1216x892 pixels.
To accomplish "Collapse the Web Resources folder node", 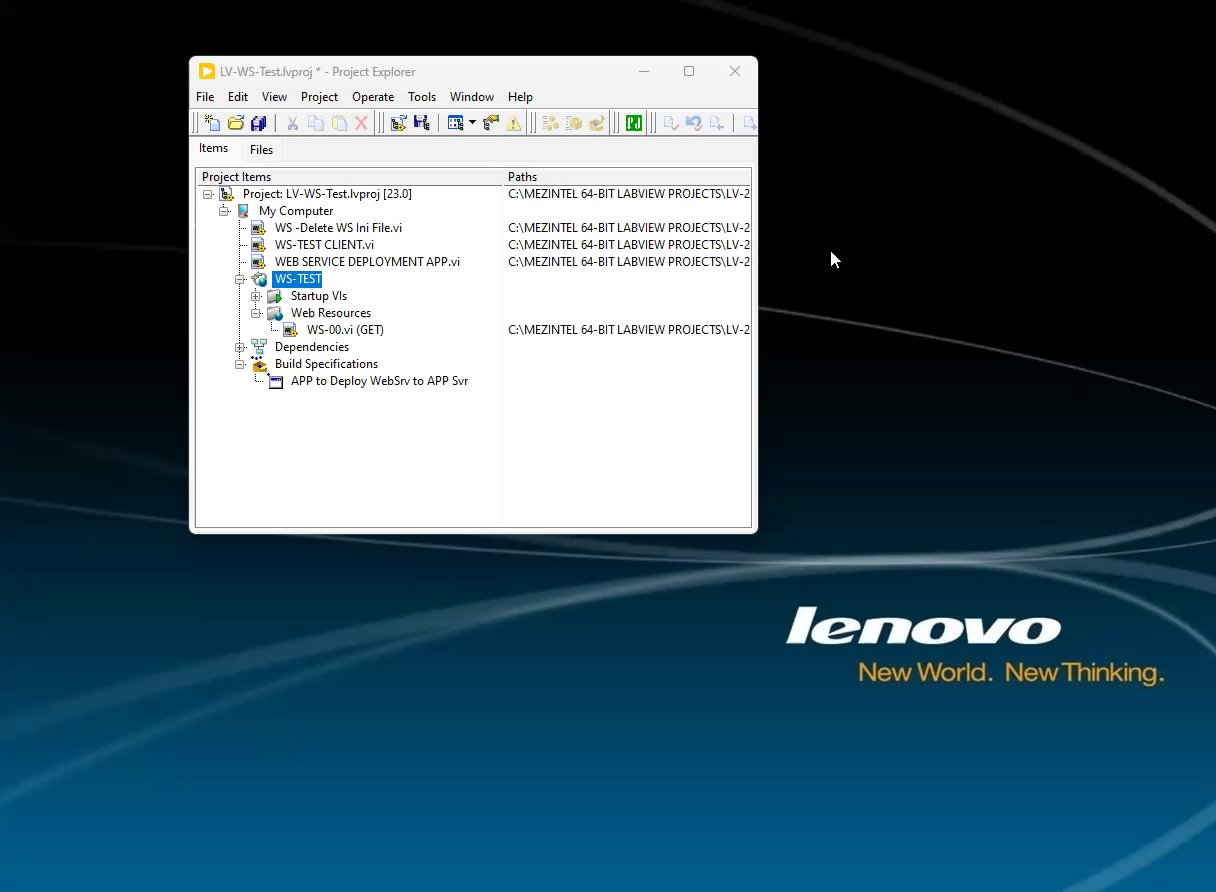I will click(x=256, y=313).
